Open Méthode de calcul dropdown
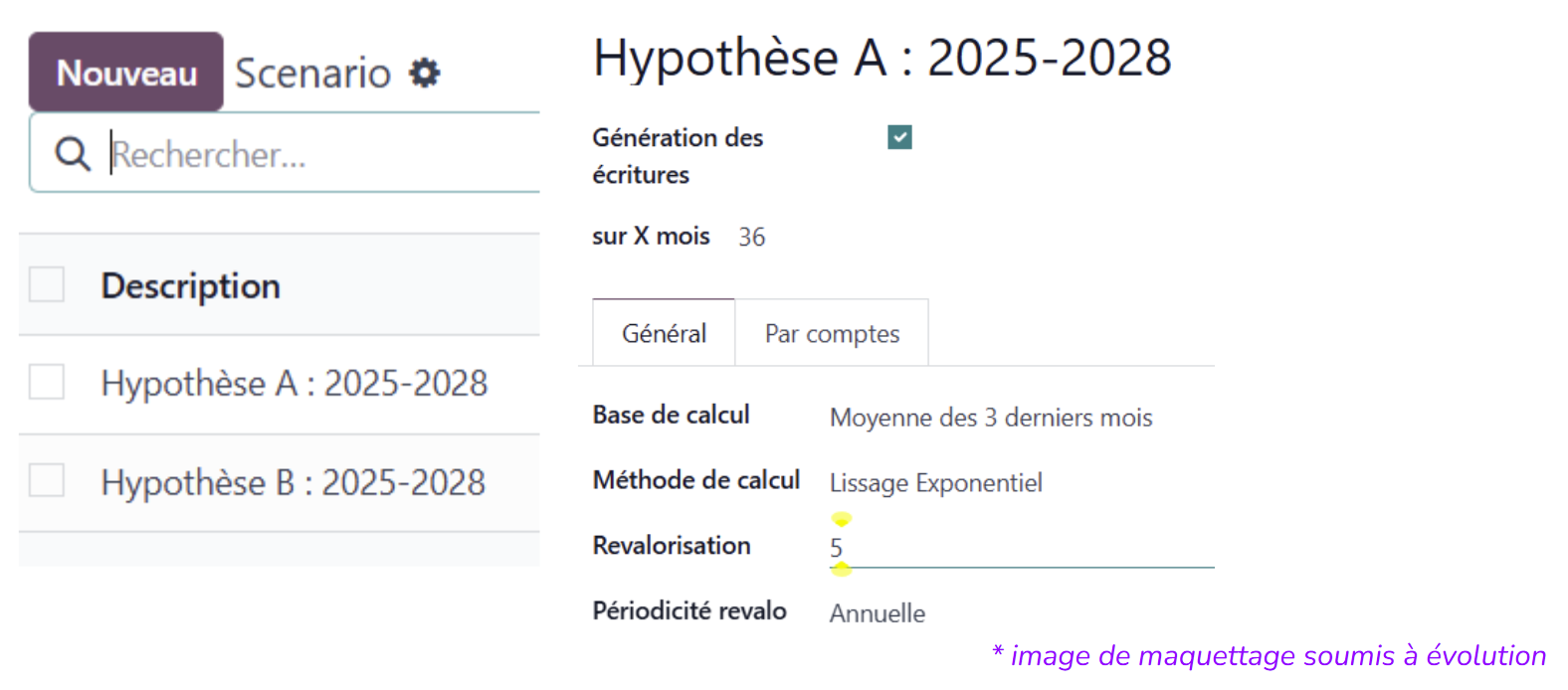This screenshot has width=1568, height=690. [936, 483]
